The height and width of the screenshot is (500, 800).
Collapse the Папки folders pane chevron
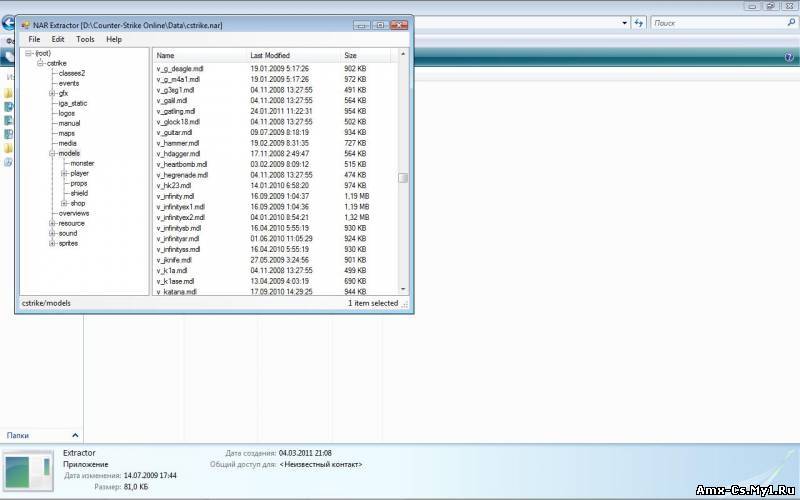click(x=73, y=435)
